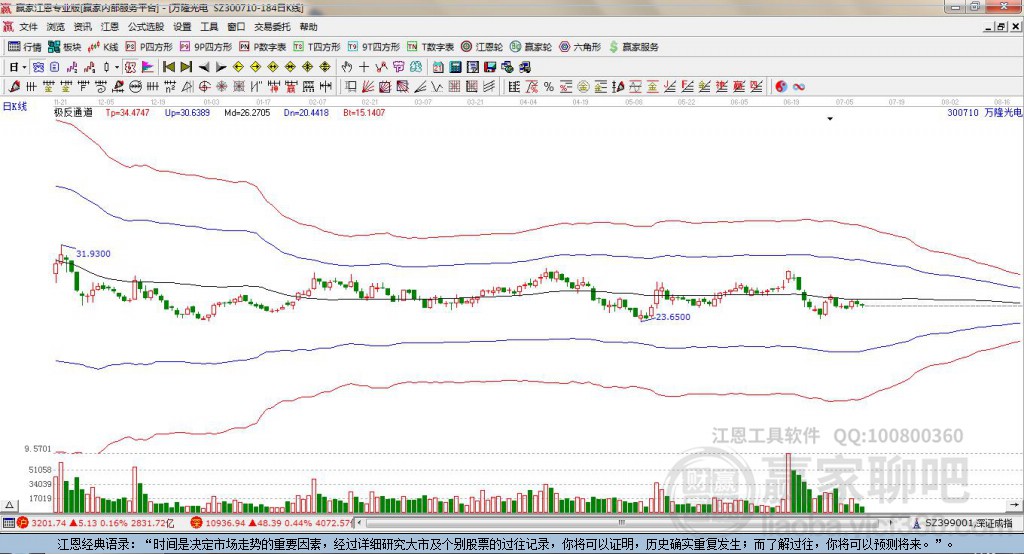Open the 行情 quotes view

click(25, 47)
